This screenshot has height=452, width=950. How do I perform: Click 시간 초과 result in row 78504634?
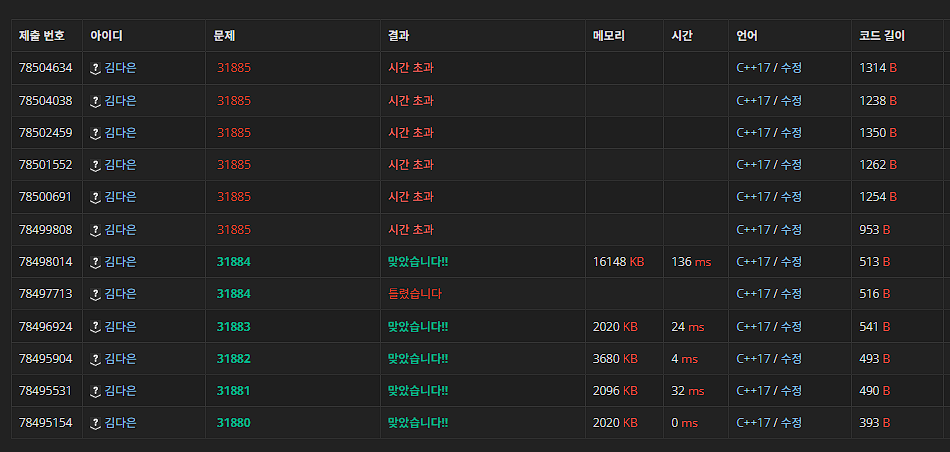tap(411, 68)
